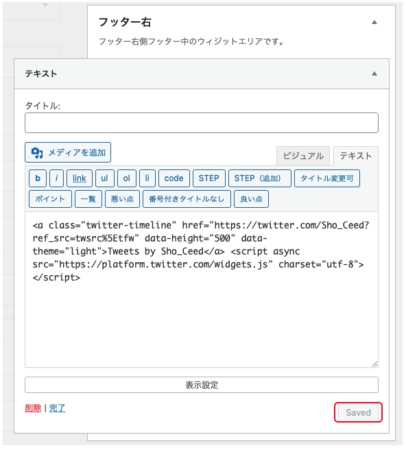Click the タイトル input field

click(x=201, y=123)
